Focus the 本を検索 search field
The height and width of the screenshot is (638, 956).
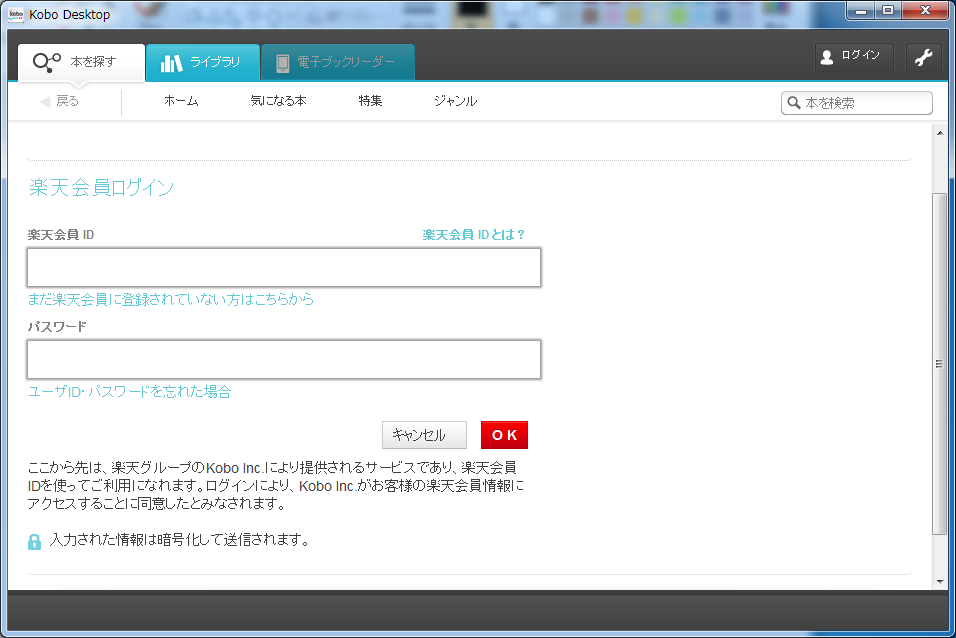click(857, 103)
